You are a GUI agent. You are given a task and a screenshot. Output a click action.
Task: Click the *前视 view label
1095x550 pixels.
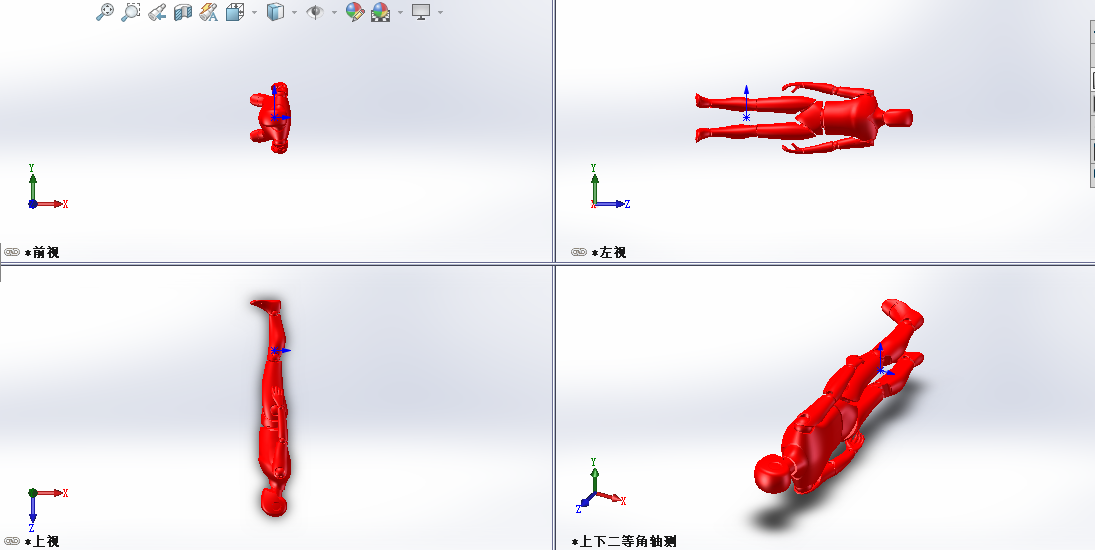coord(42,253)
